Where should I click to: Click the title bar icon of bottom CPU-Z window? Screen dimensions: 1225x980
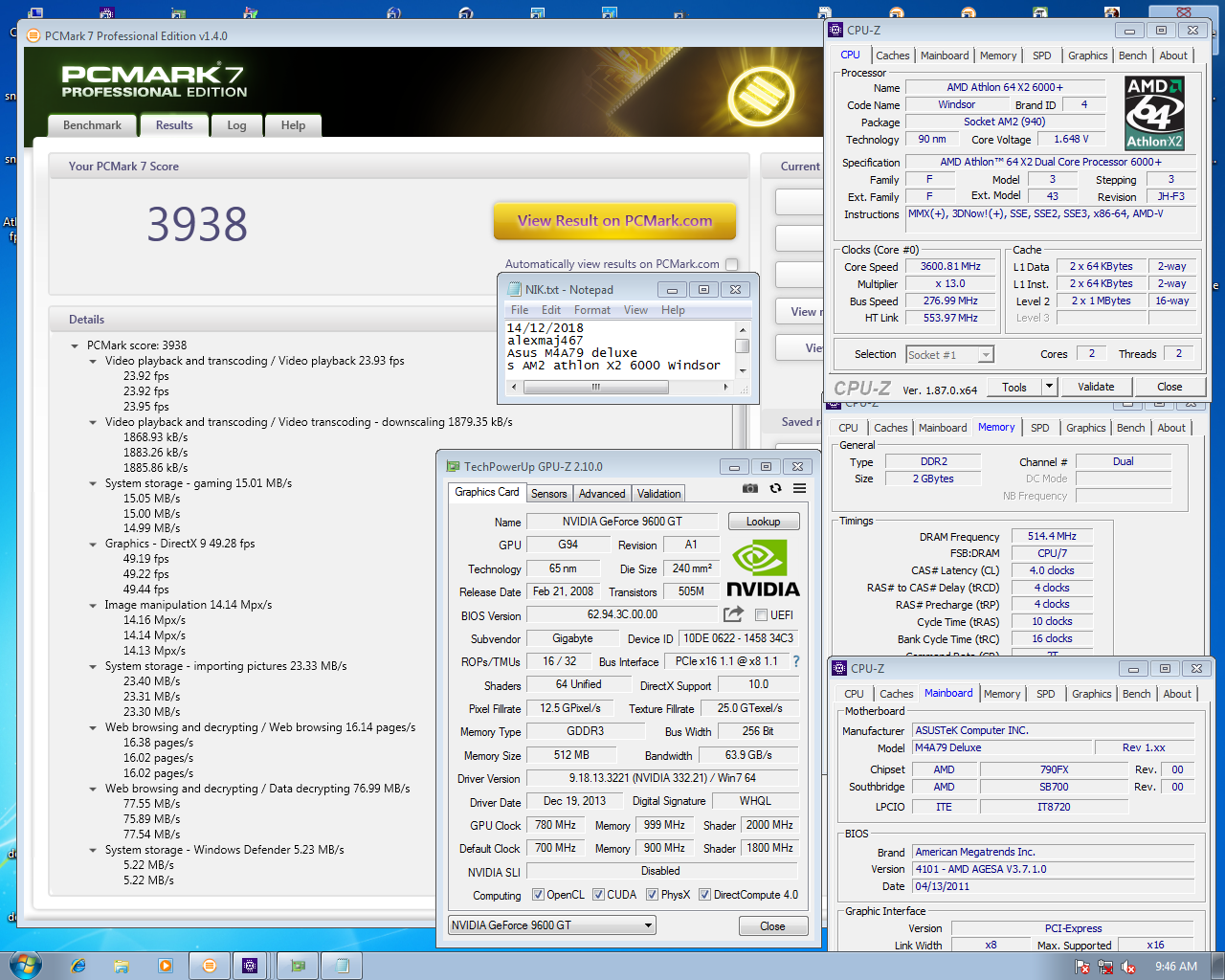pos(840,668)
